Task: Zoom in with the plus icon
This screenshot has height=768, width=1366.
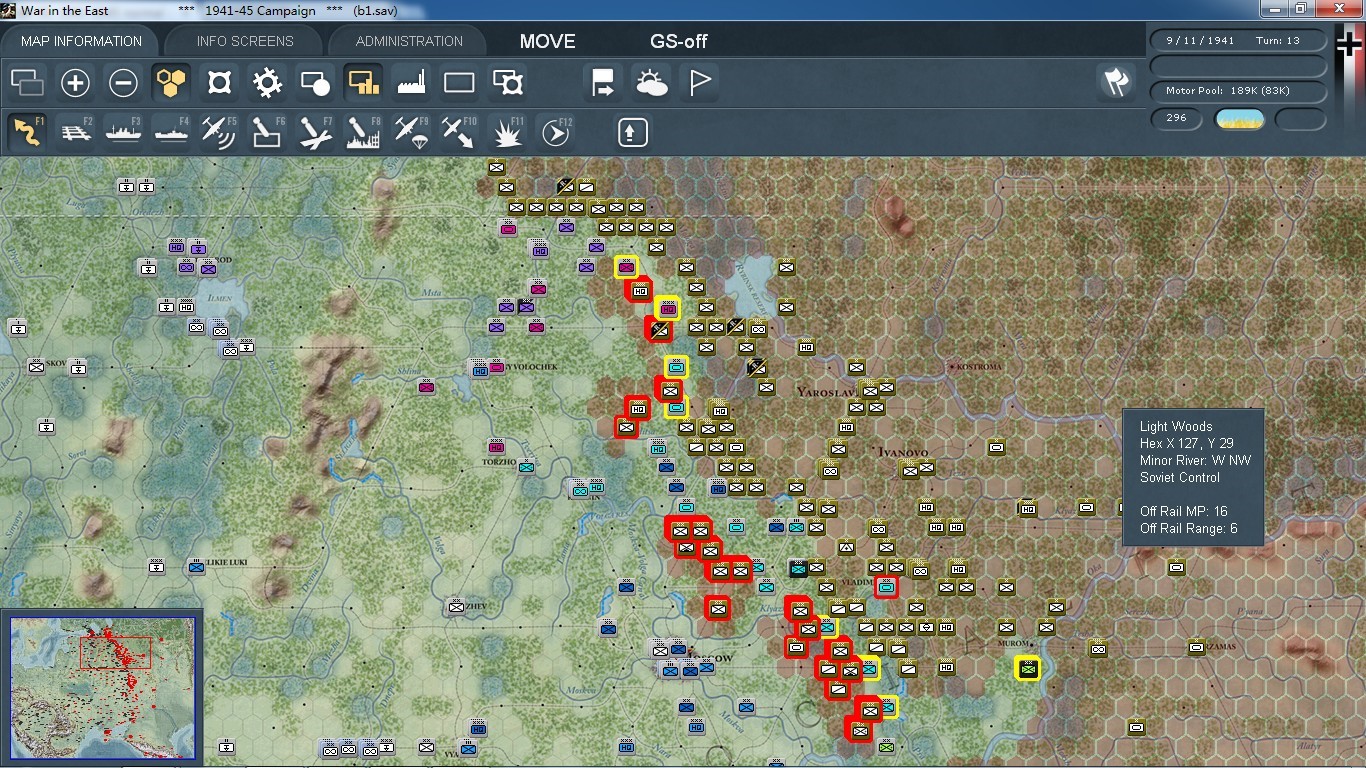Action: (75, 83)
